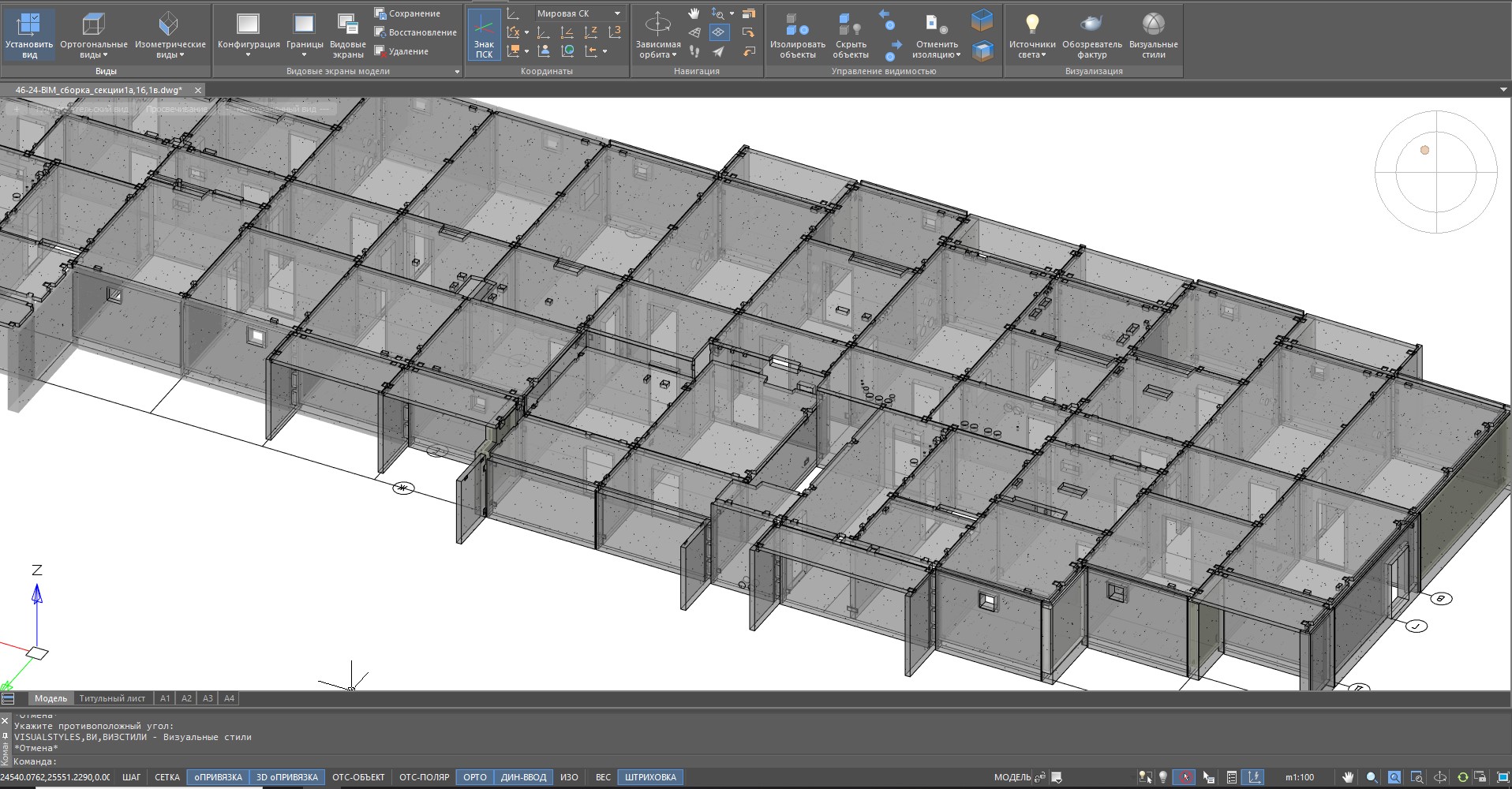Toggle the Знак ПСК icon
1512x789 pixels.
point(484,36)
